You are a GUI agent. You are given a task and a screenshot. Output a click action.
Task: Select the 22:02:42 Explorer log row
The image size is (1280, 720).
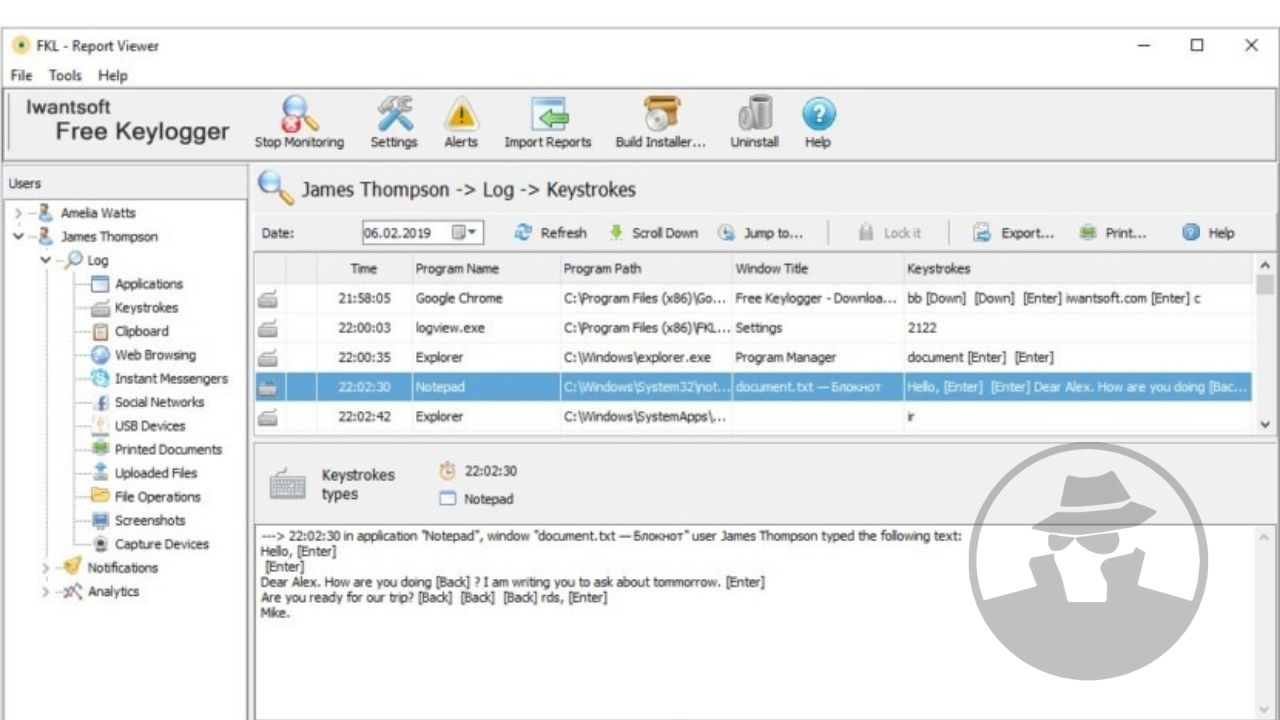753,417
